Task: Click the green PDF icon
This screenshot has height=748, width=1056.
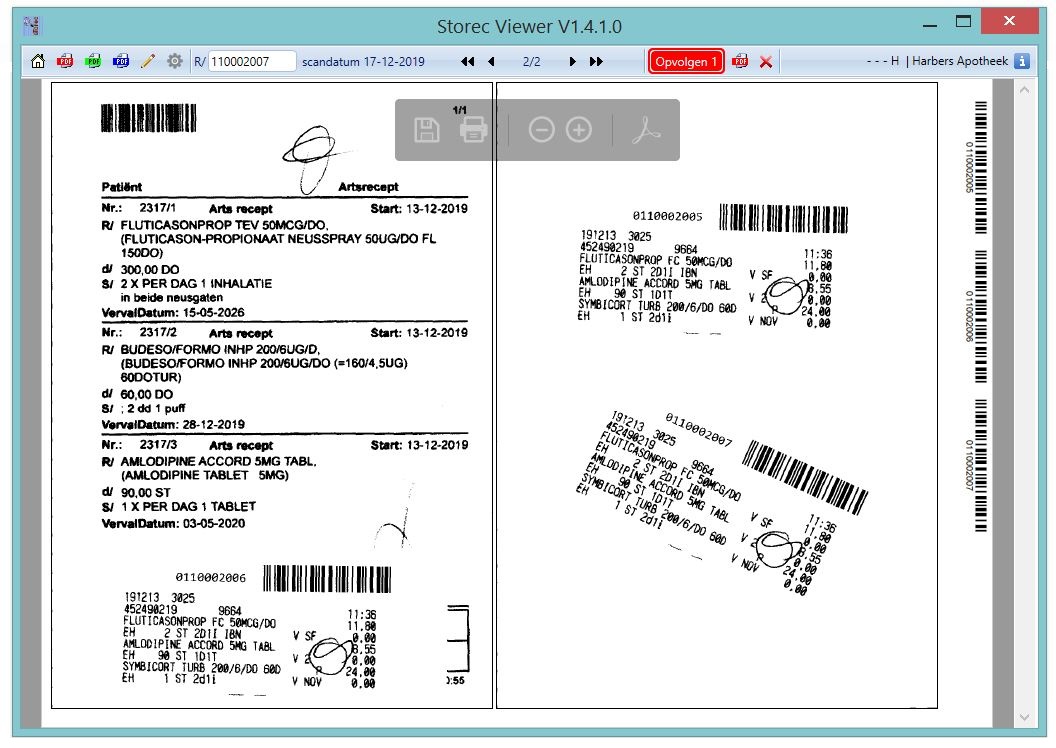Action: coord(93,61)
